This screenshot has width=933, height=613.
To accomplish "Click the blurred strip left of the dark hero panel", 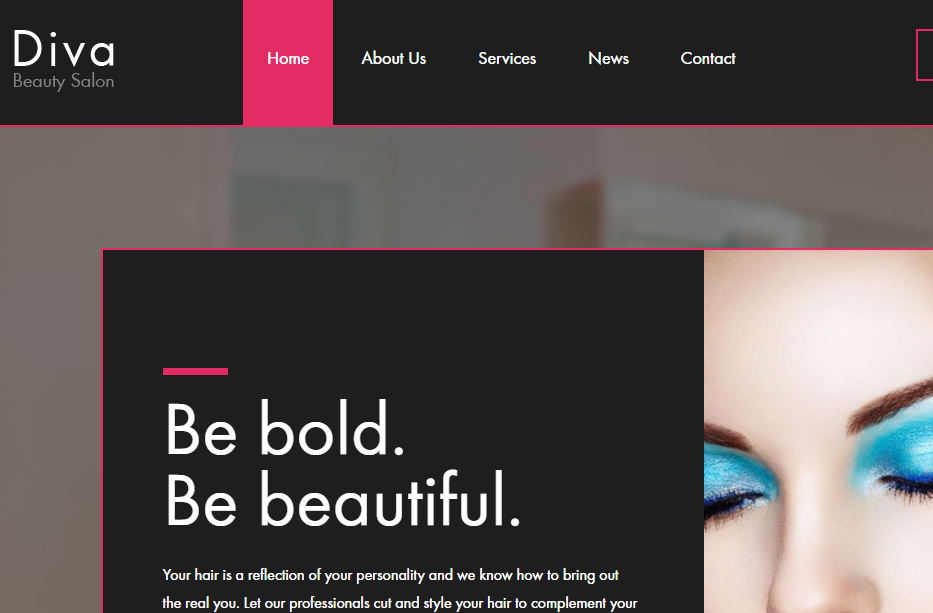I will (x=51, y=431).
